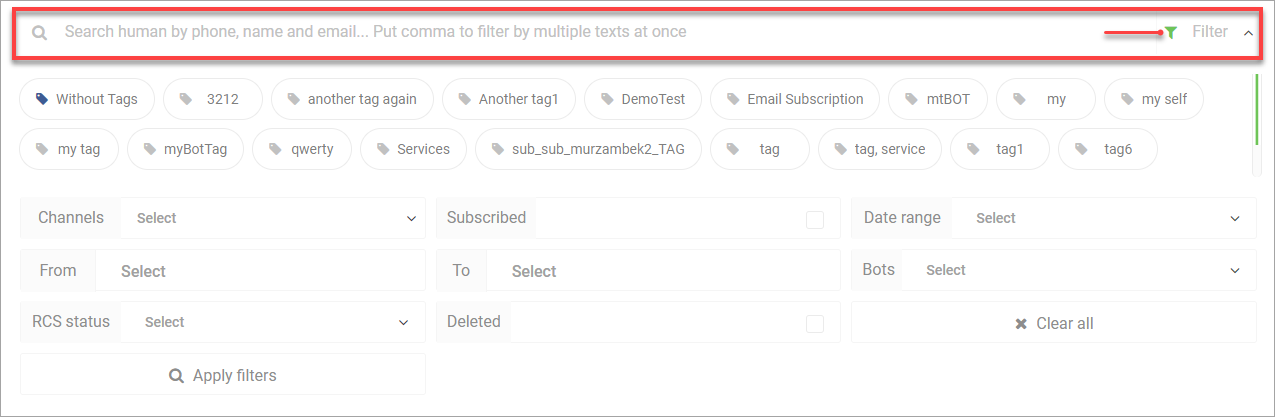Screen dimensions: 1275x417
Task: Open the Date range dropdown
Action: pos(1104,218)
